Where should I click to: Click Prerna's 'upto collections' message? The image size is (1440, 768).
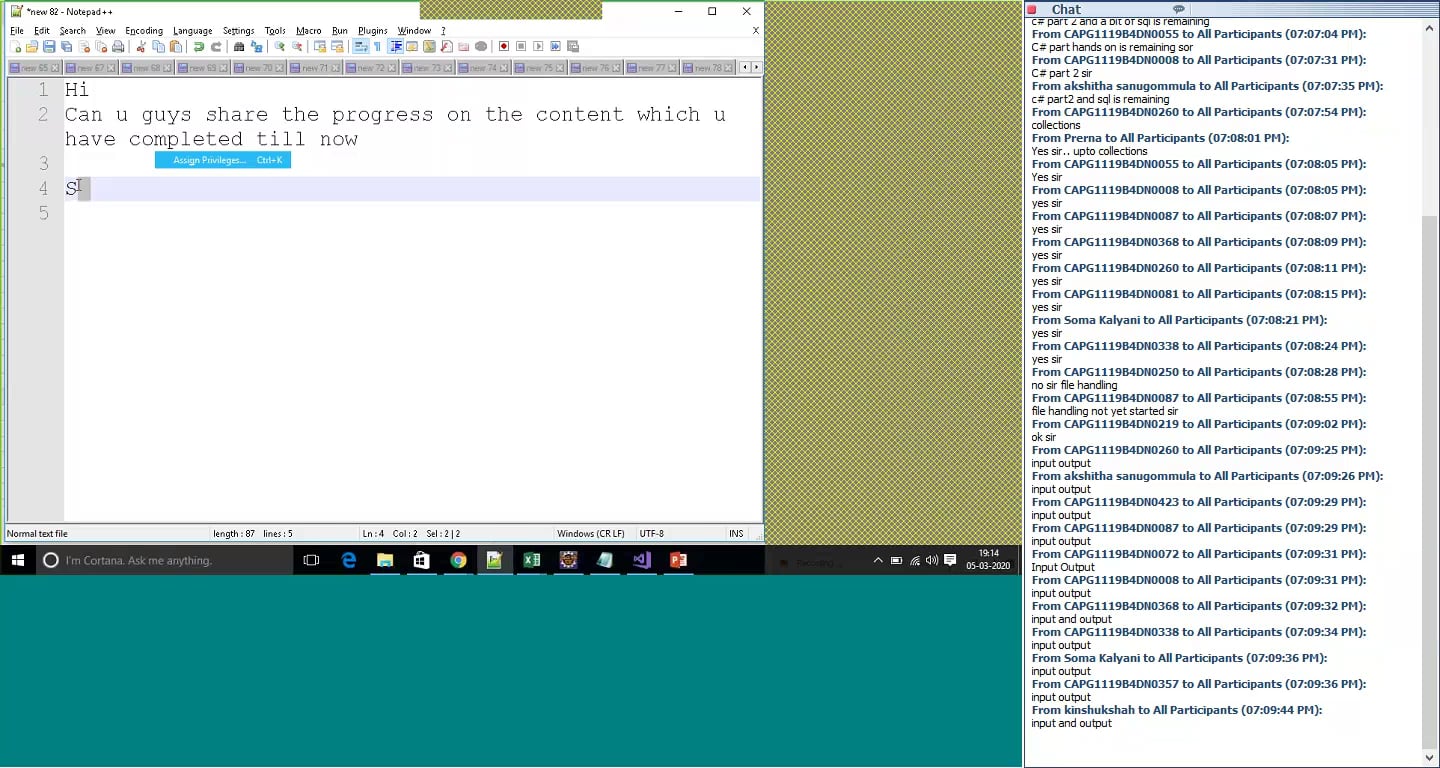1090,151
